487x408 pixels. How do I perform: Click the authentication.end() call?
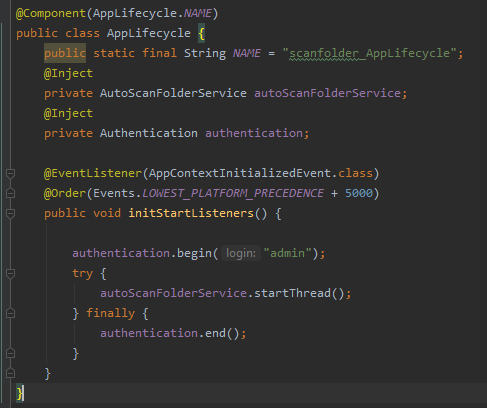coord(173,333)
